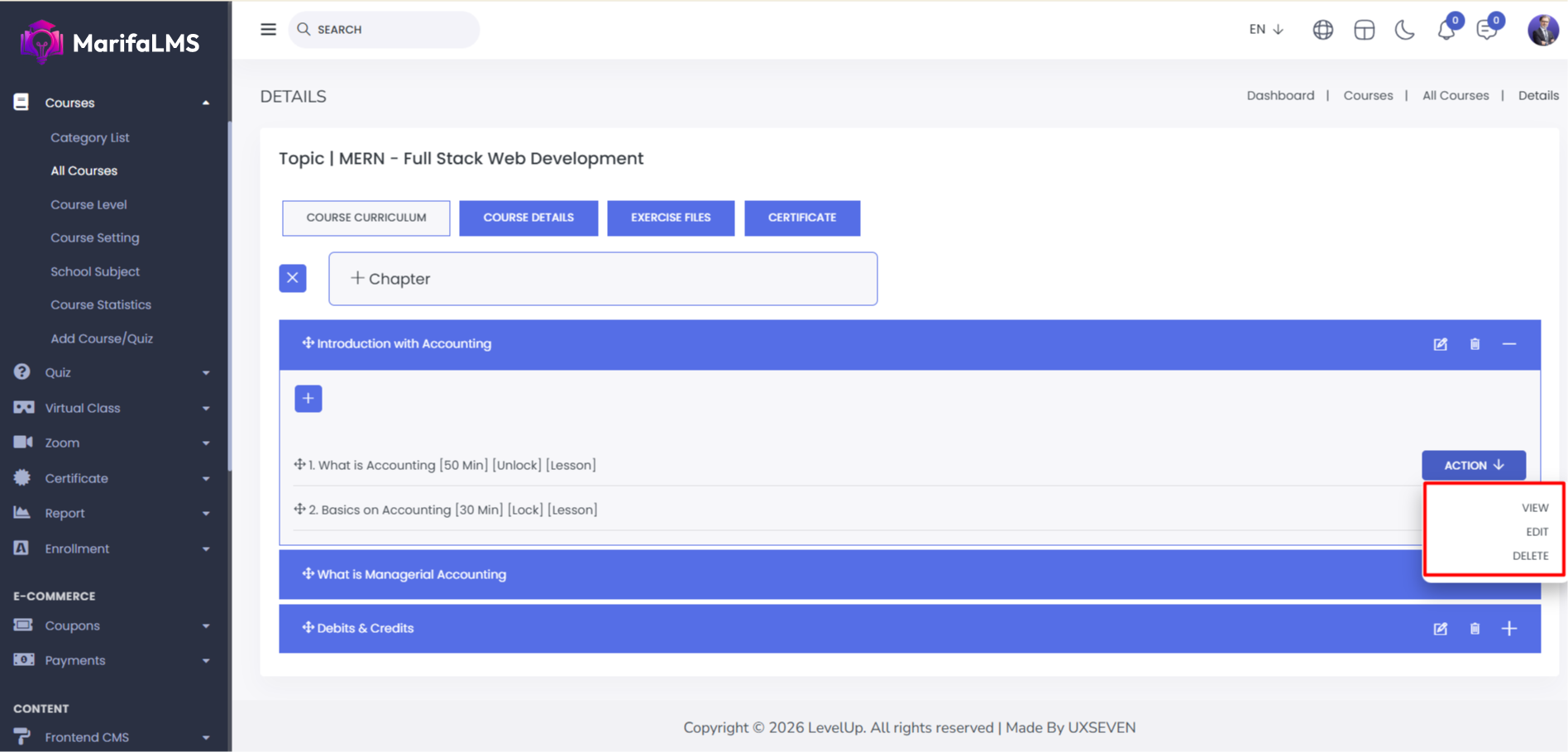Click the globe icon in header
Viewport: 1568px width, 752px height.
pyautogui.click(x=1322, y=31)
